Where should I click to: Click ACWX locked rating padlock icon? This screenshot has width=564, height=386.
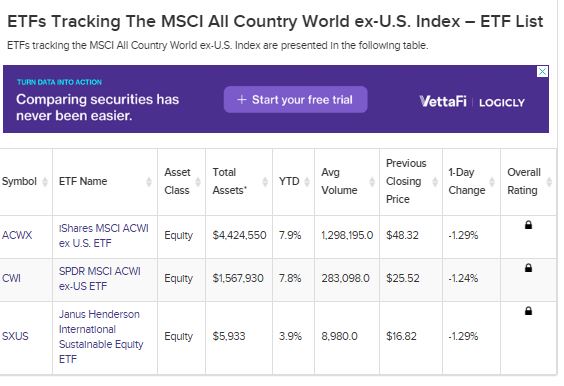pyautogui.click(x=528, y=225)
